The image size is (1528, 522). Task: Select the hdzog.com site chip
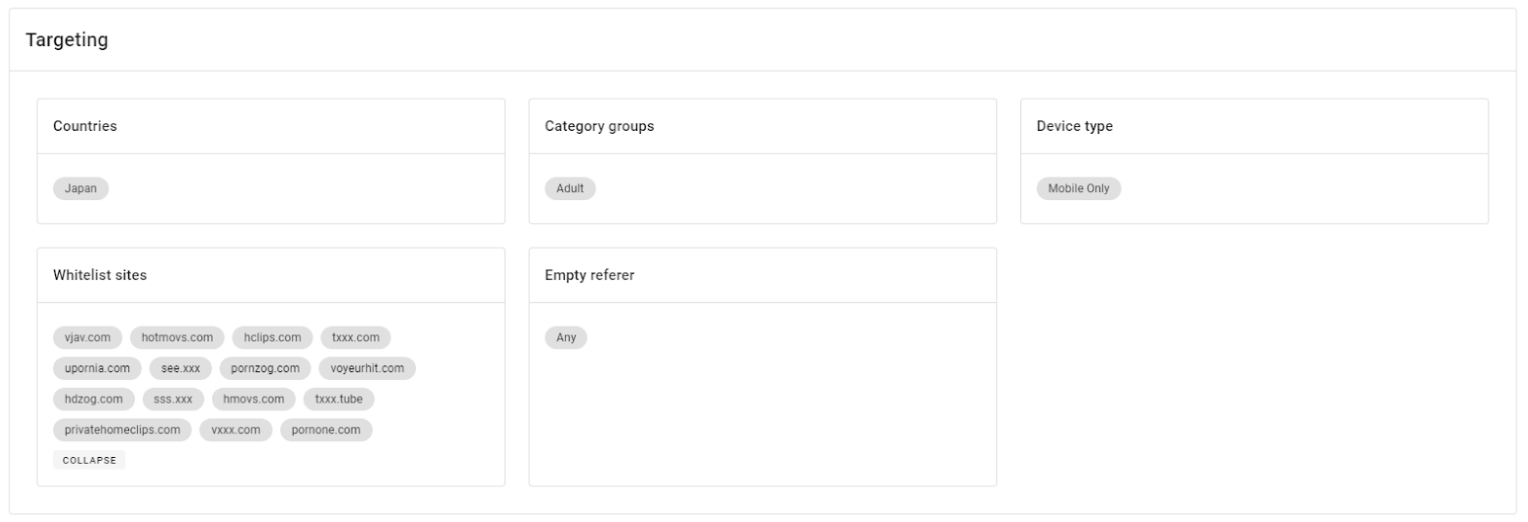[x=94, y=399]
